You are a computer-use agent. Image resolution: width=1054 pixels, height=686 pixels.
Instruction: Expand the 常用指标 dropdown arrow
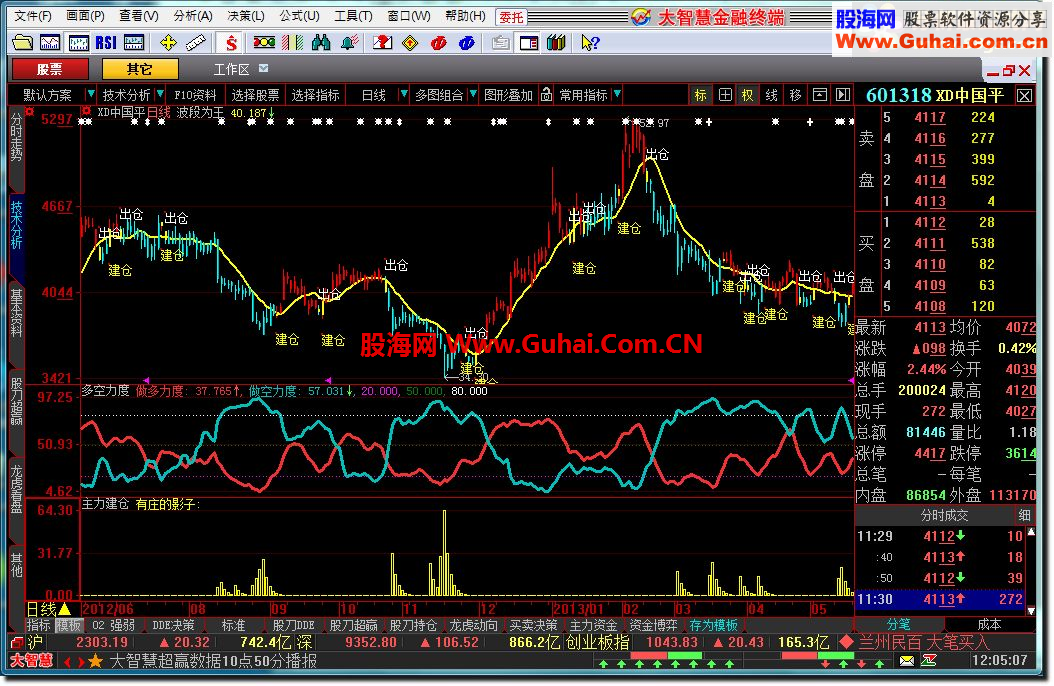[617, 94]
